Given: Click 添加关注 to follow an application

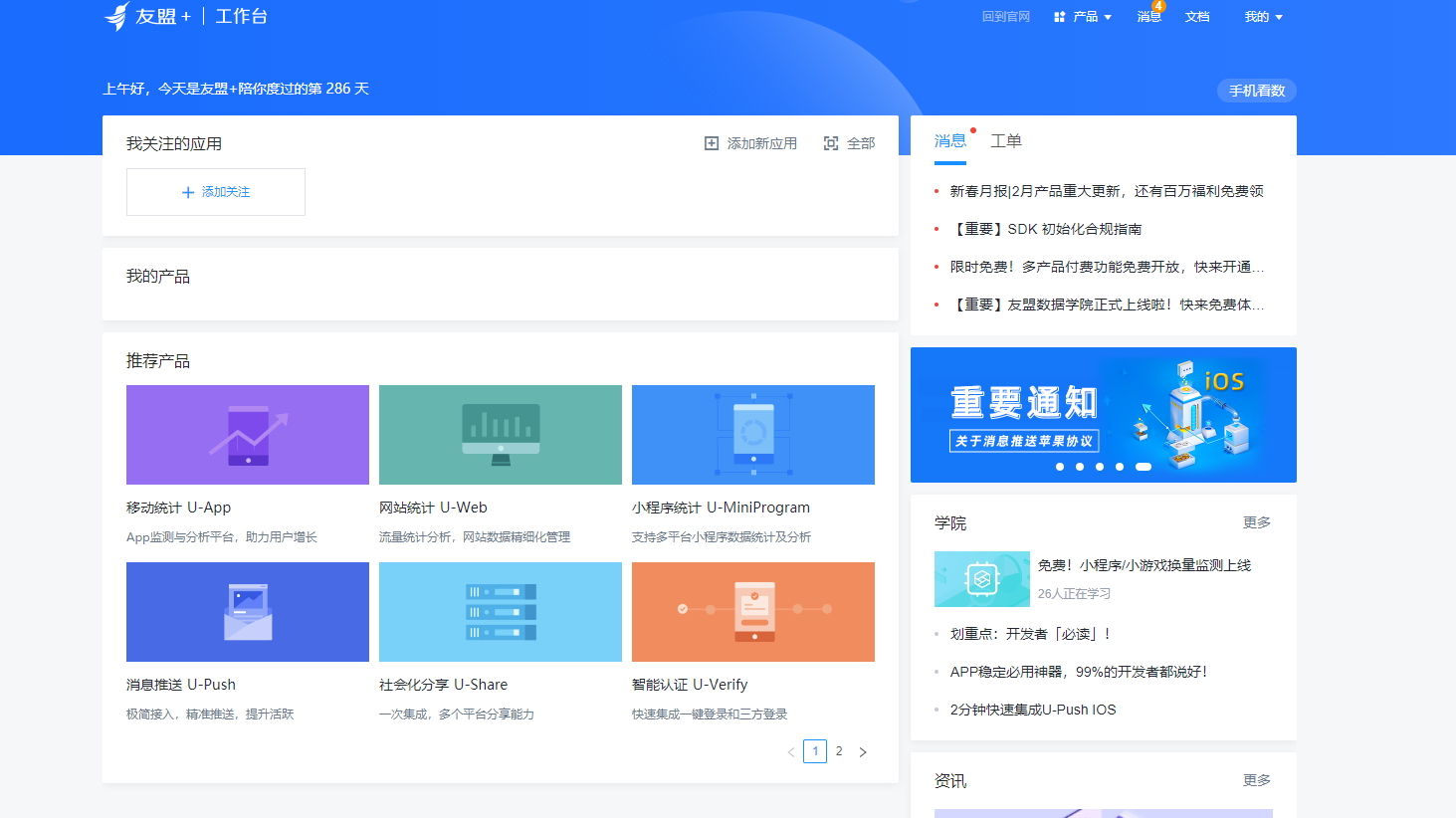Looking at the screenshot, I should pos(215,191).
